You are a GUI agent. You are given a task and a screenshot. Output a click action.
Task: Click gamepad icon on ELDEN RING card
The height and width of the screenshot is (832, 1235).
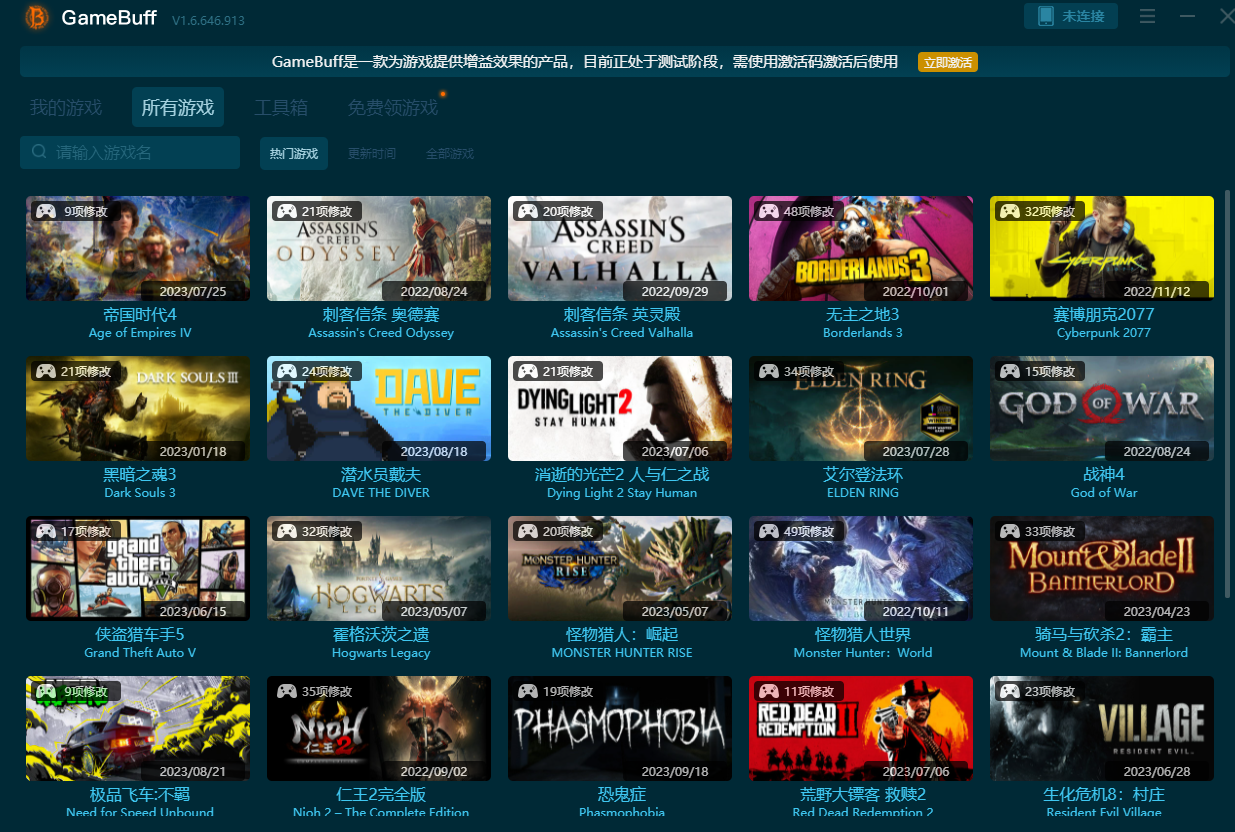click(769, 371)
